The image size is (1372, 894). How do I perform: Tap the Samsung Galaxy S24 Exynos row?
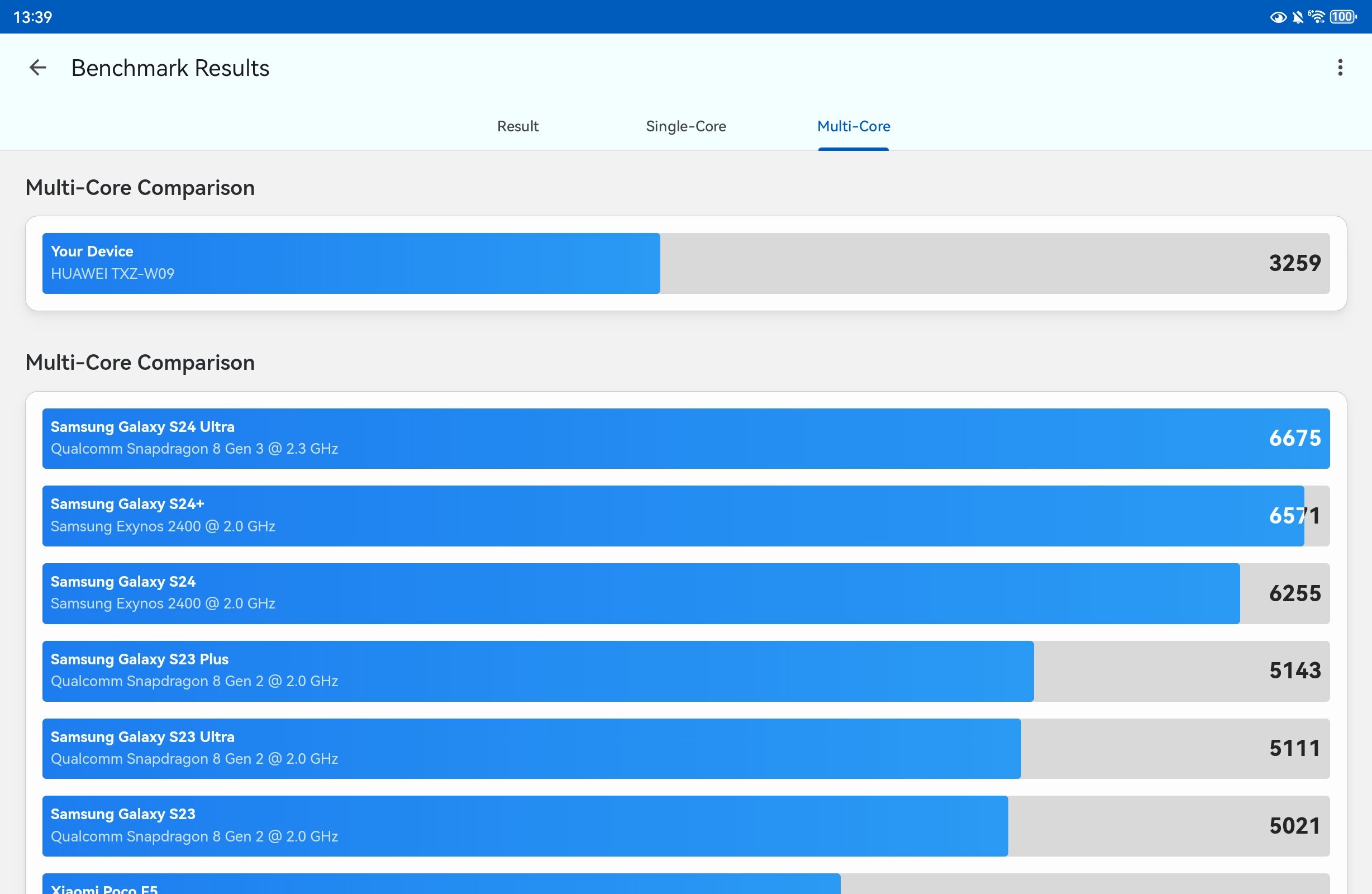point(686,593)
